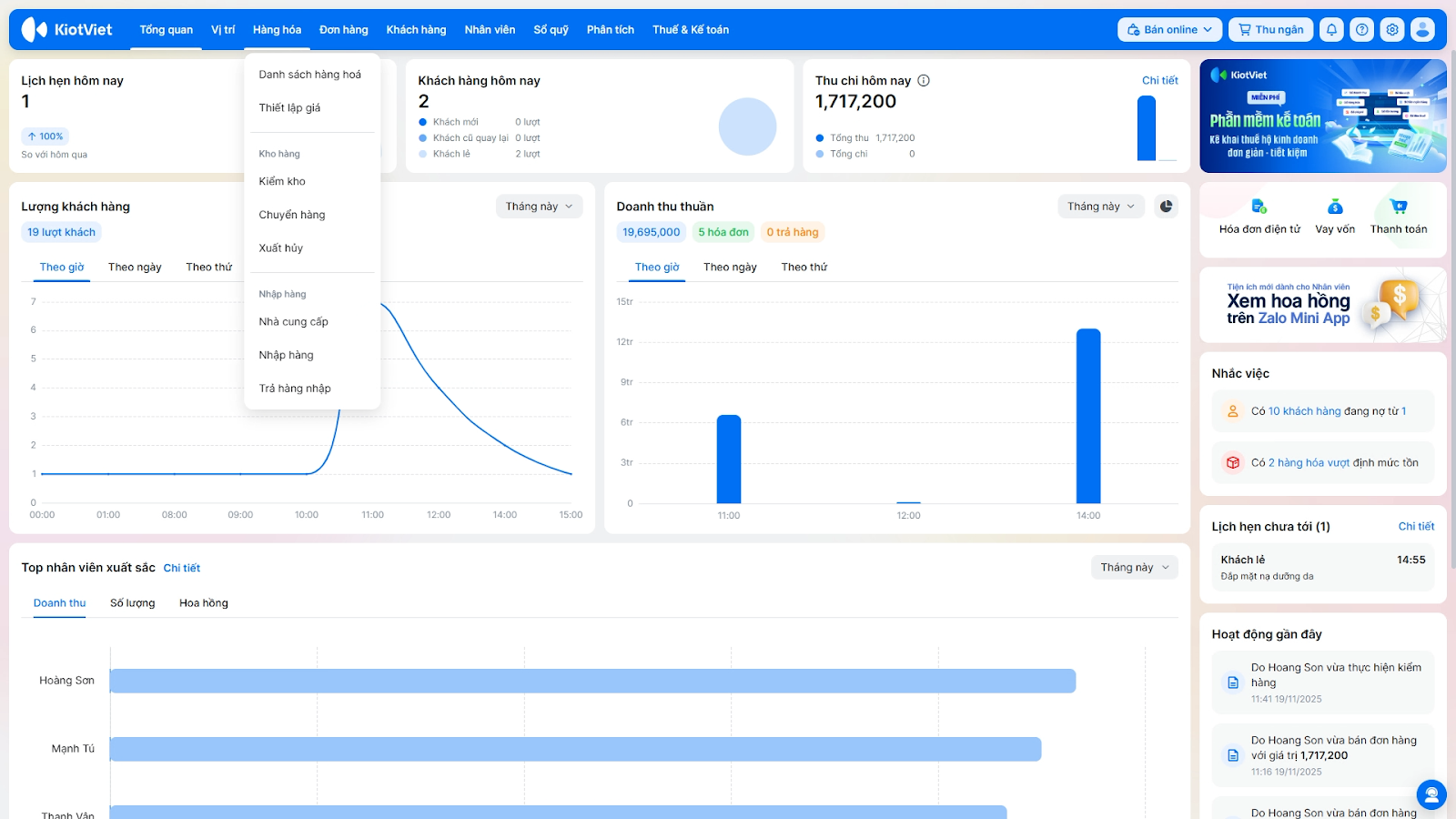Click the 19 lượt khách badge

pyautogui.click(x=61, y=232)
